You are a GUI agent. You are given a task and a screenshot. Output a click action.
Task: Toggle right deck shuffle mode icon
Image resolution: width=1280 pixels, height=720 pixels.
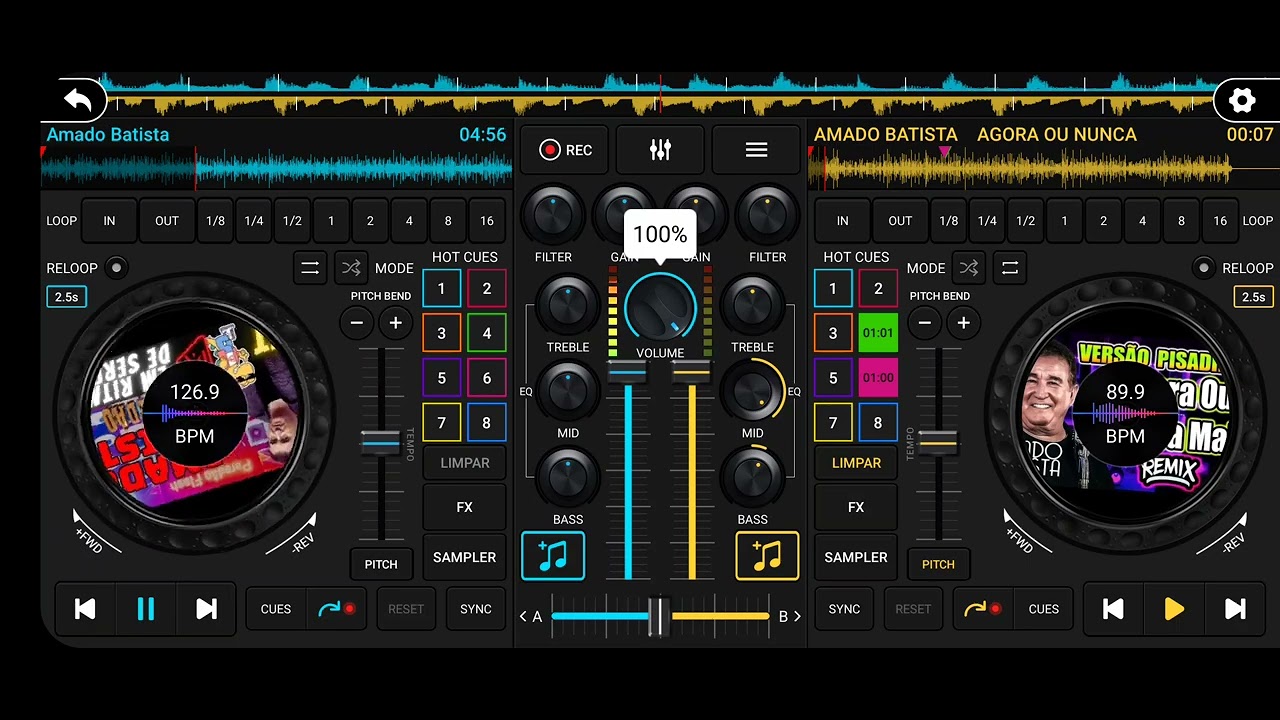[969, 268]
